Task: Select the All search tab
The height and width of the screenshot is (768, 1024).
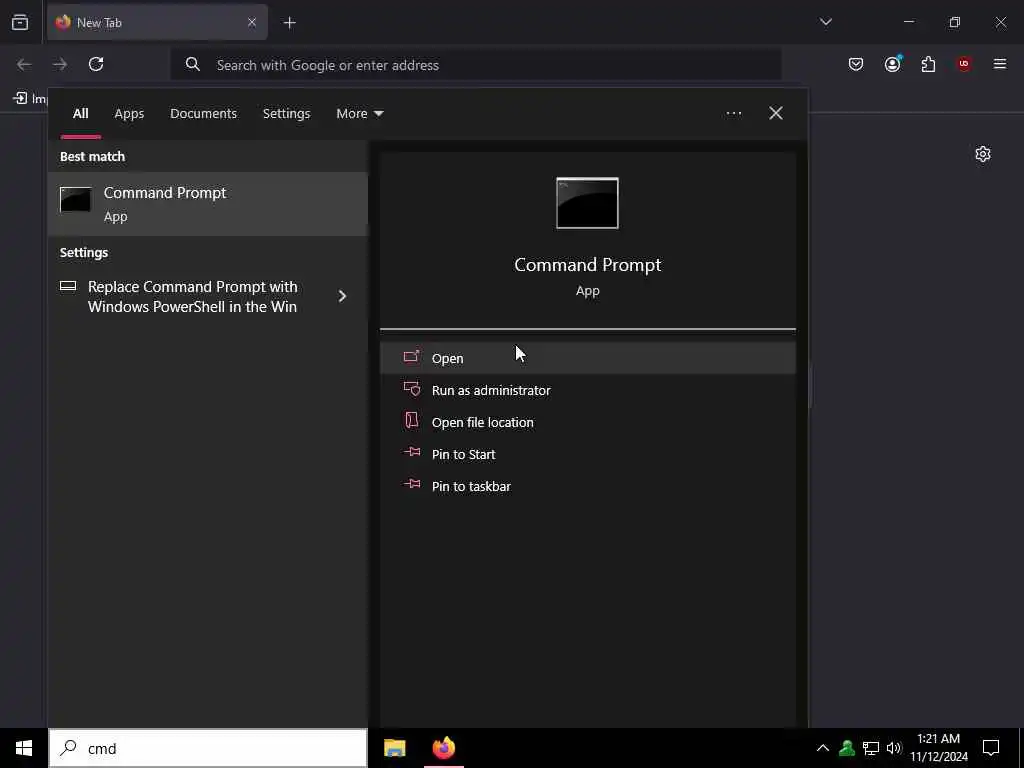Action: [80, 114]
